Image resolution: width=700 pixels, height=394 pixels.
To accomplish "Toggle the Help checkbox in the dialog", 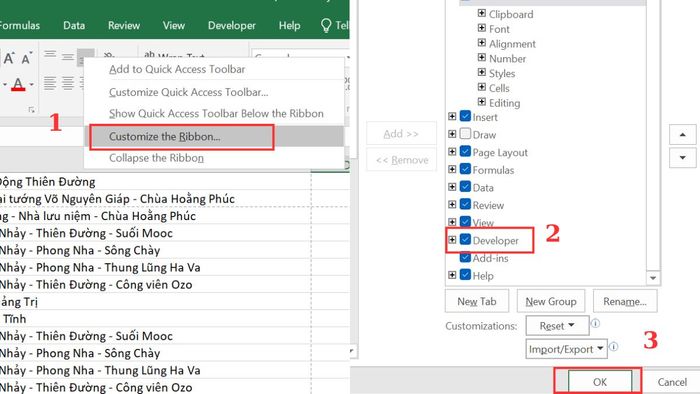I will click(465, 275).
